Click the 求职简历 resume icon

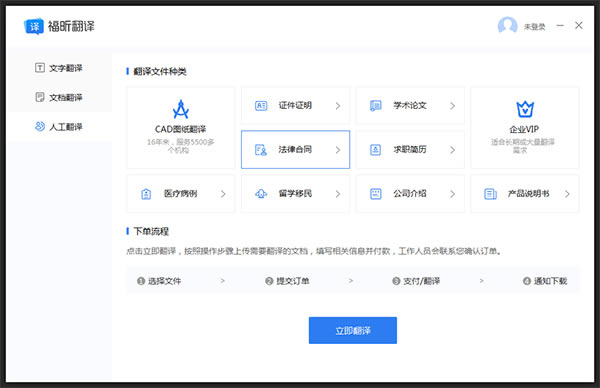pyautogui.click(x=376, y=150)
